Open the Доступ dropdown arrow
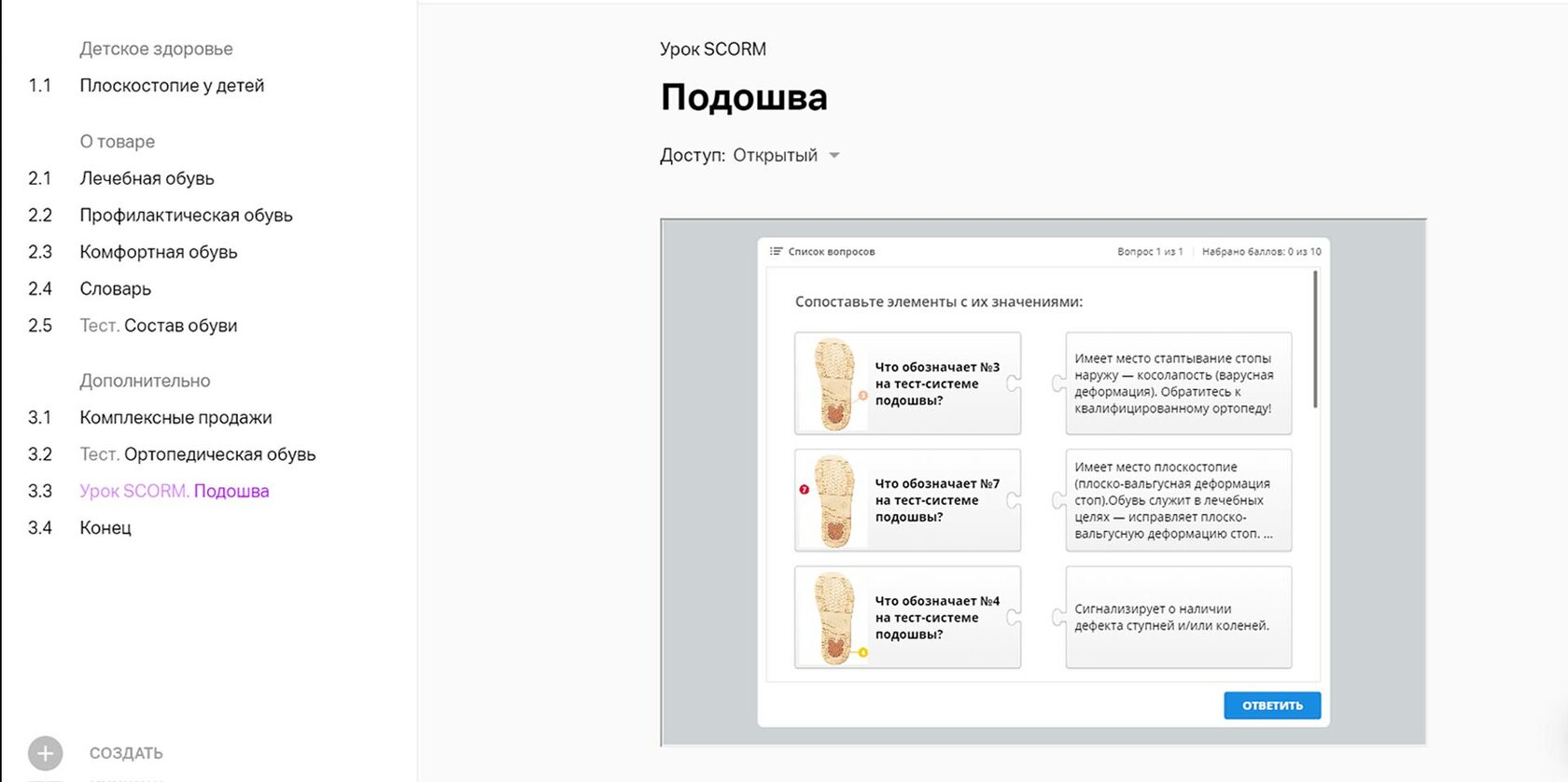The height and width of the screenshot is (782, 1568). [x=834, y=156]
